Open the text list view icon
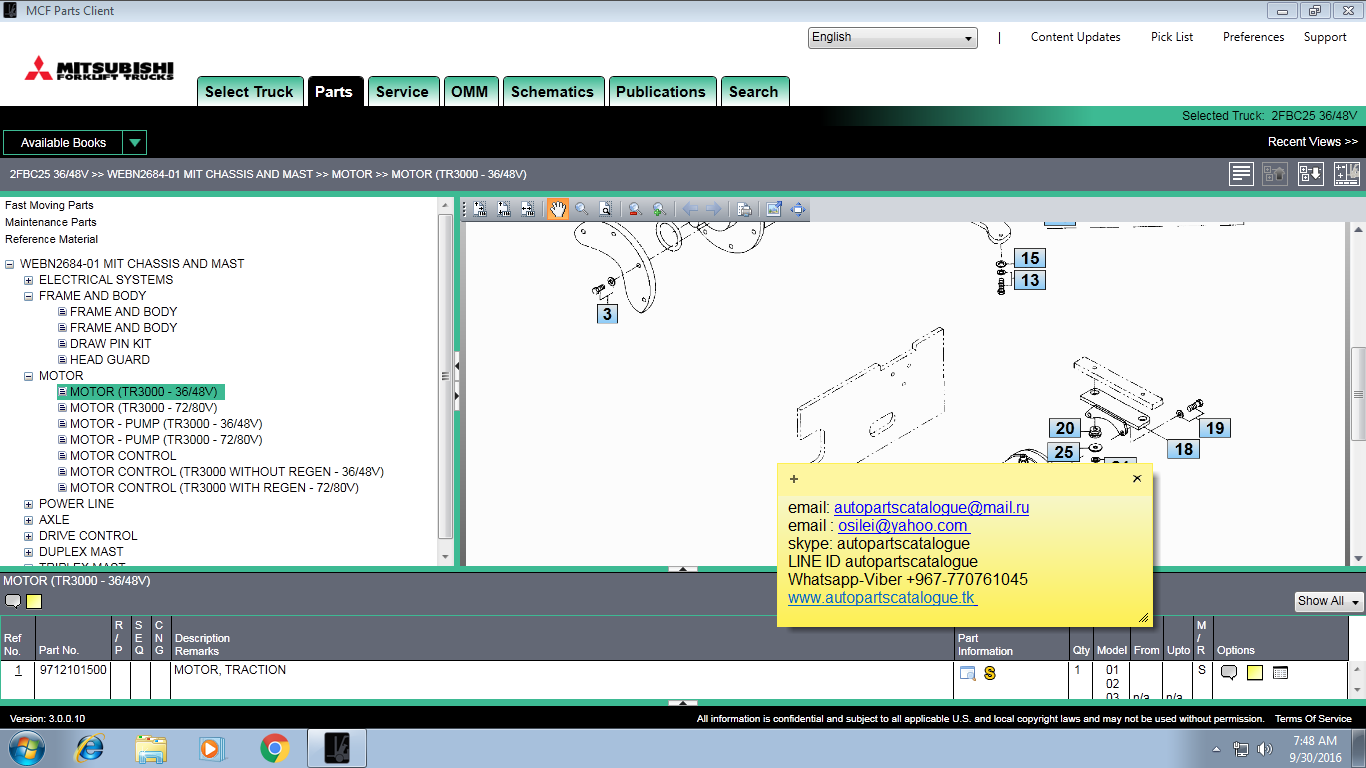This screenshot has height=768, width=1366. [x=1241, y=174]
